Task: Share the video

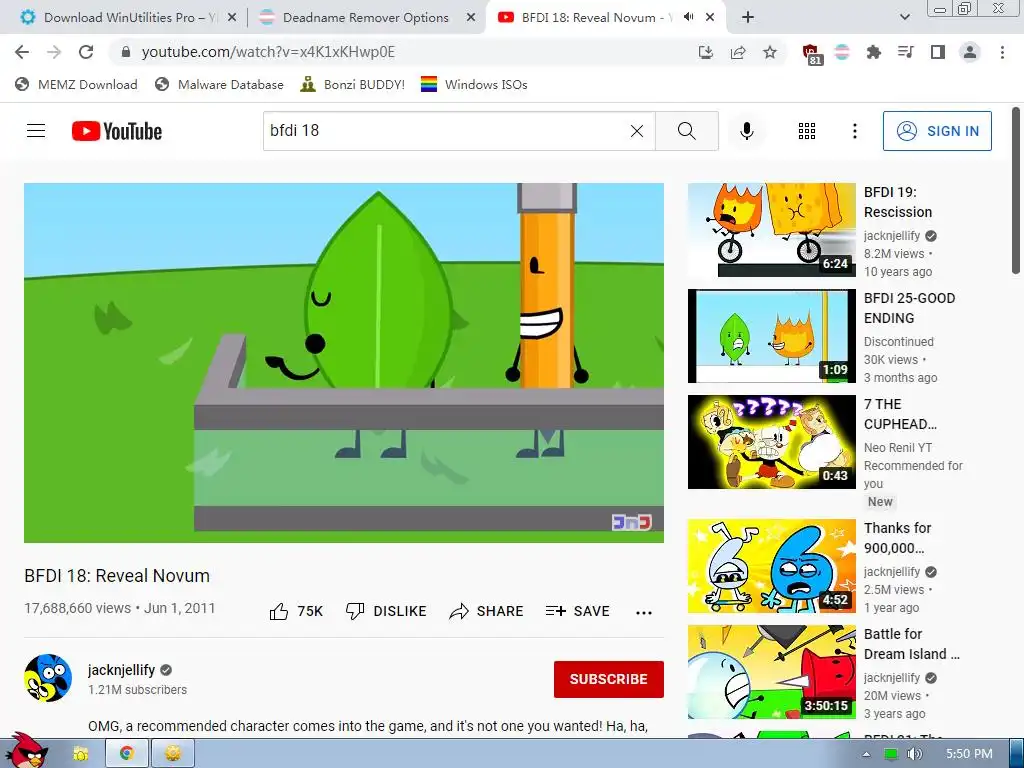Action: click(487, 611)
